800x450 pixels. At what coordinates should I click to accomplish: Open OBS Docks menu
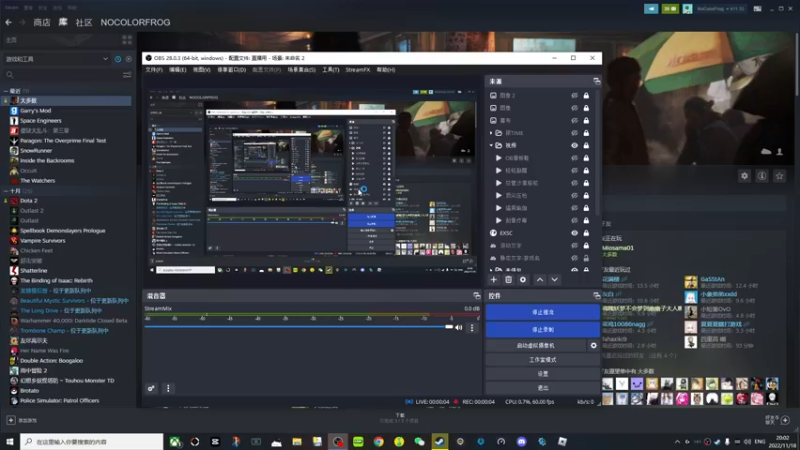[x=232, y=70]
